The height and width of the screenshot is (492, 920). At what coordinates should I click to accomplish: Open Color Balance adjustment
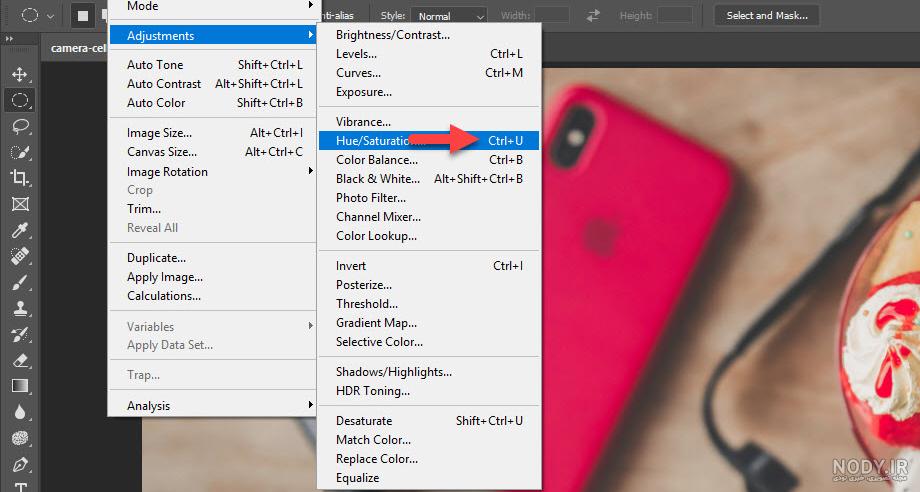click(x=429, y=160)
